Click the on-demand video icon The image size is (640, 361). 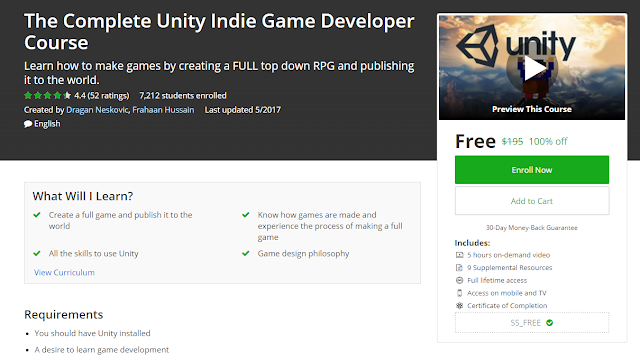click(x=460, y=255)
